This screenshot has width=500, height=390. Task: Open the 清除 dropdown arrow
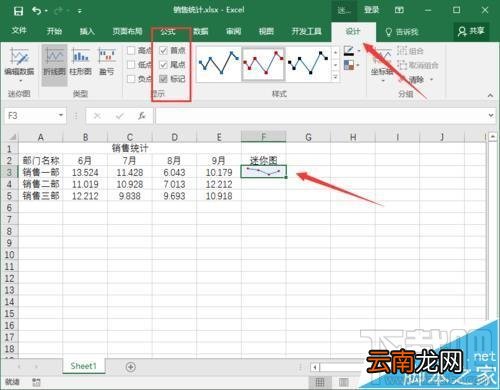click(431, 80)
